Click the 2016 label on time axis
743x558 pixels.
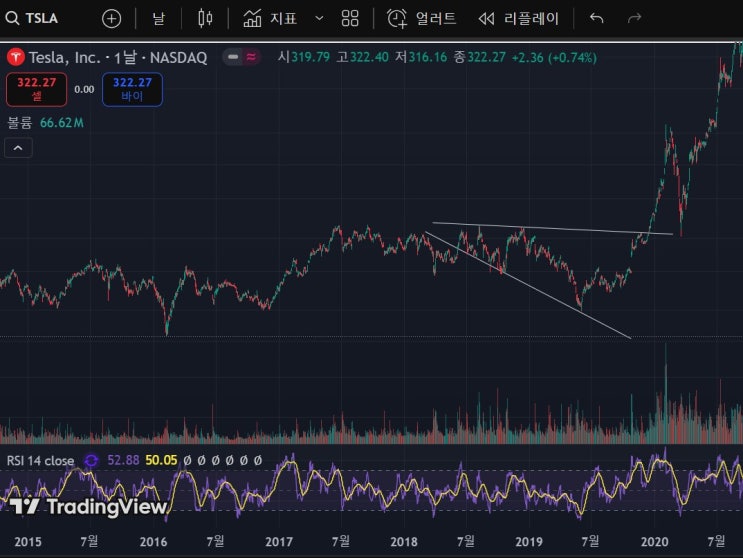point(153,542)
